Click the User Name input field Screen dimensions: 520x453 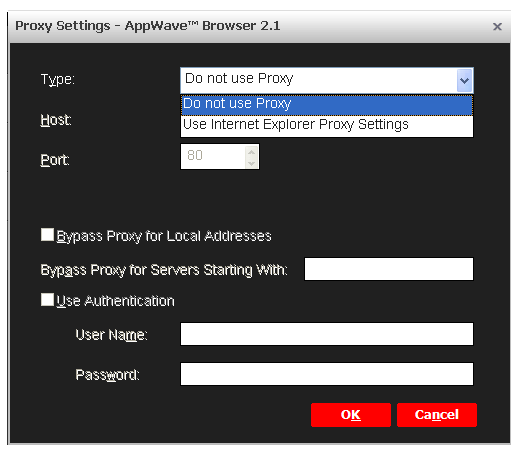pyautogui.click(x=327, y=334)
